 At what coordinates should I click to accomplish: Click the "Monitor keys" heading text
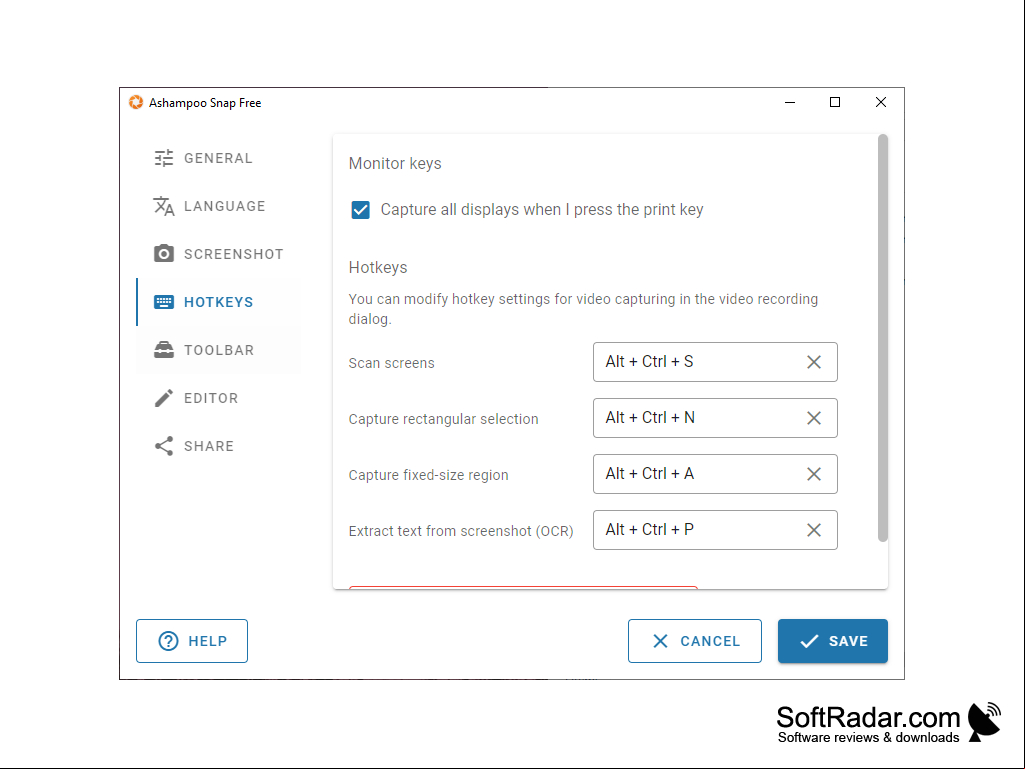[x=395, y=163]
